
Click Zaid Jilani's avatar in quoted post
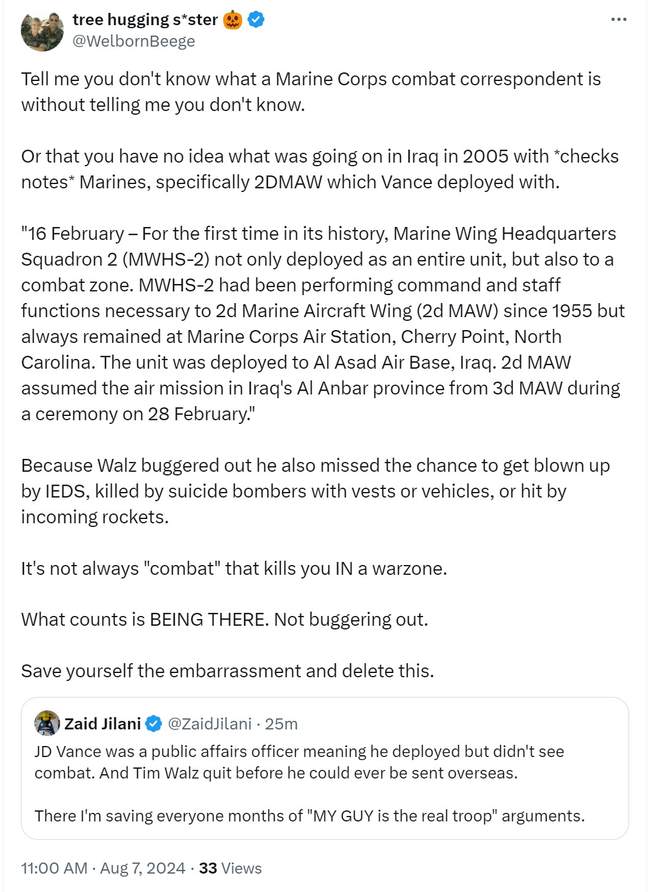pyautogui.click(x=46, y=723)
